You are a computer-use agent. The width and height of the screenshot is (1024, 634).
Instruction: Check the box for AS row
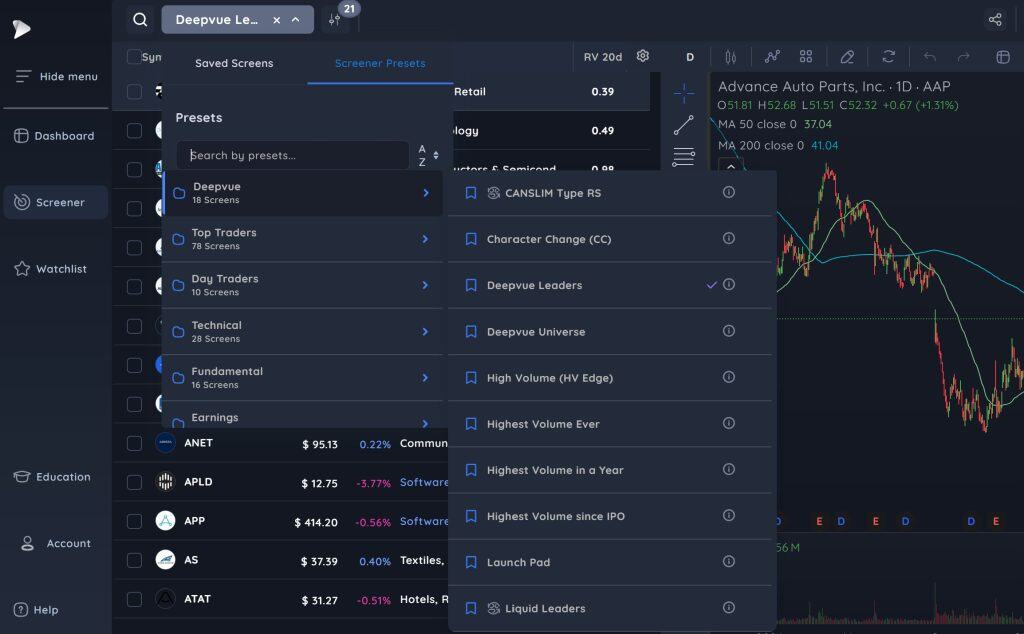(x=134, y=560)
